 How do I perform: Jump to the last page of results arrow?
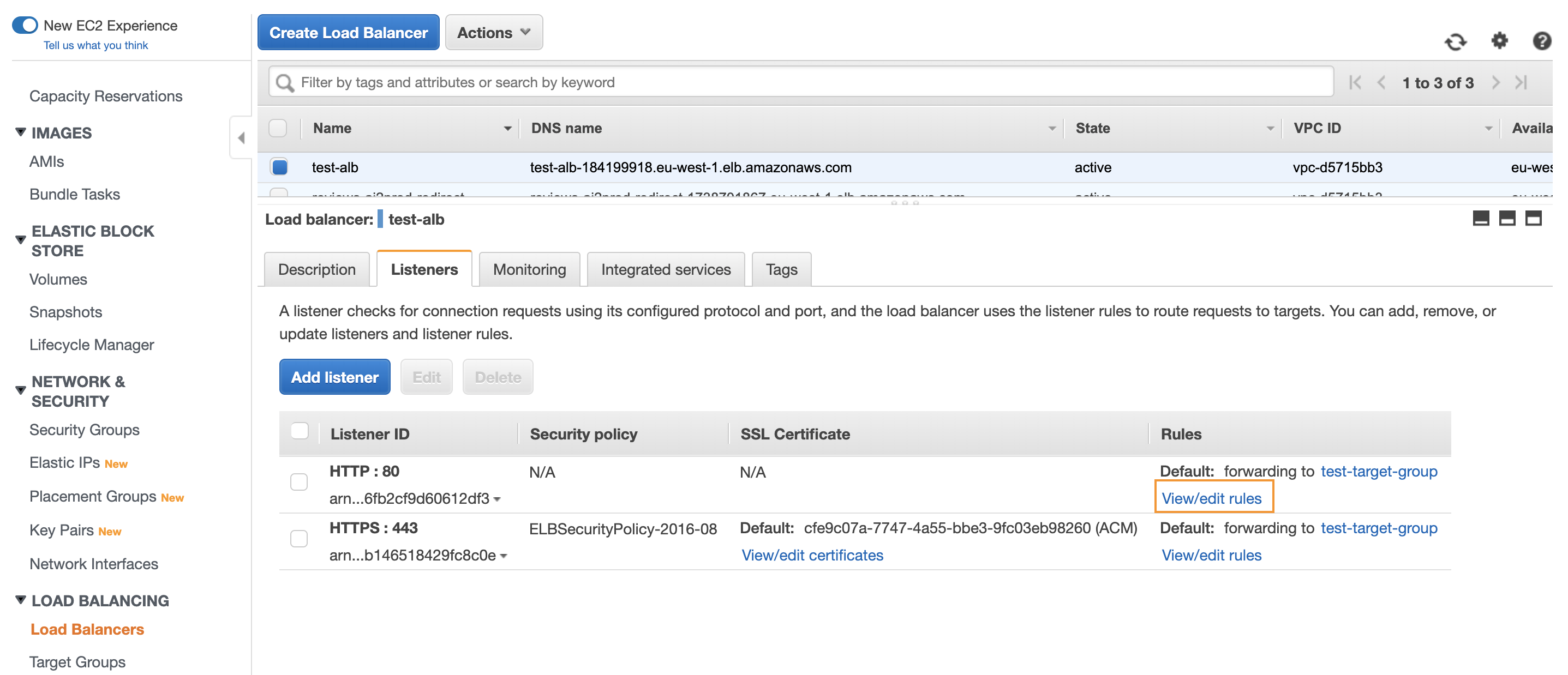pos(1521,83)
